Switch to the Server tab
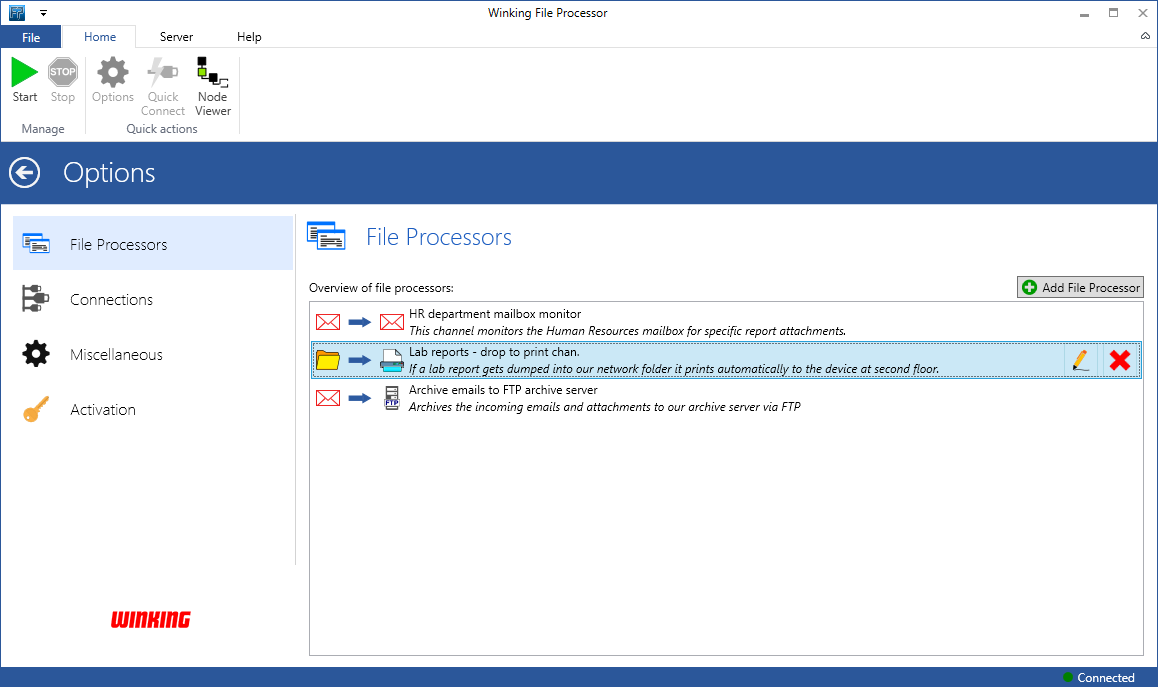The height and width of the screenshot is (687, 1158). 177,37
